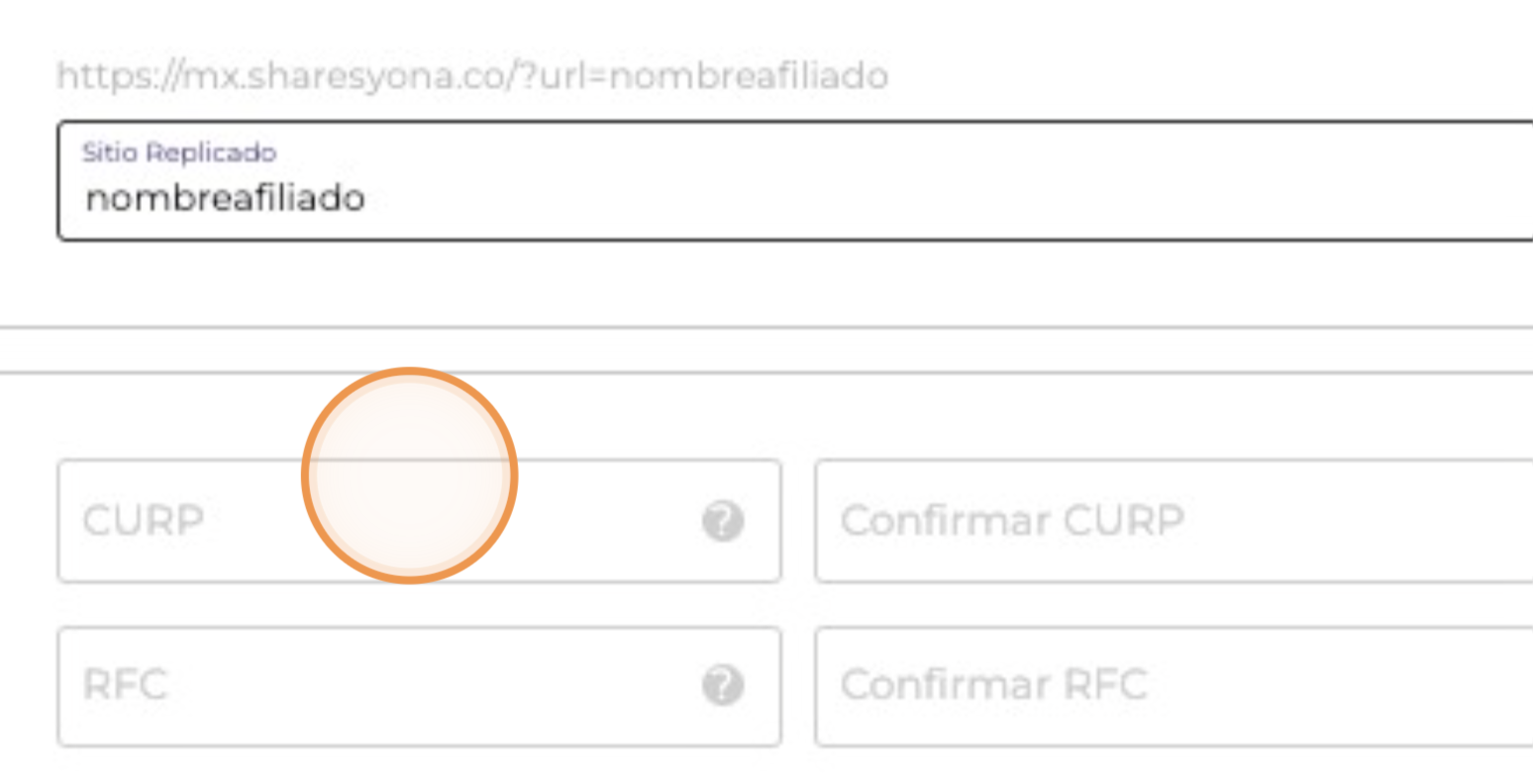Click the "Confirmar RFC" placeholder text

coord(993,685)
